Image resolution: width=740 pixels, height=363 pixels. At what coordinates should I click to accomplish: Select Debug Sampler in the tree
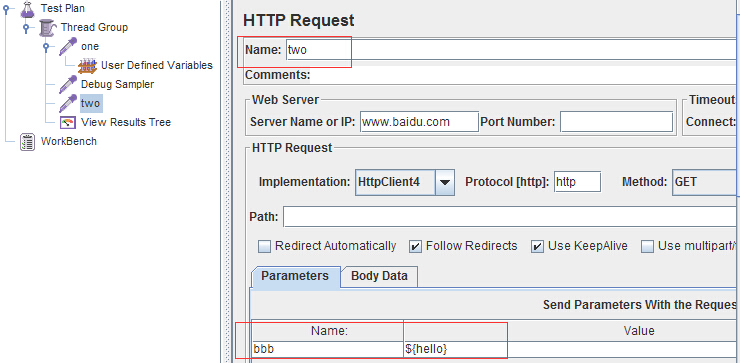point(118,84)
